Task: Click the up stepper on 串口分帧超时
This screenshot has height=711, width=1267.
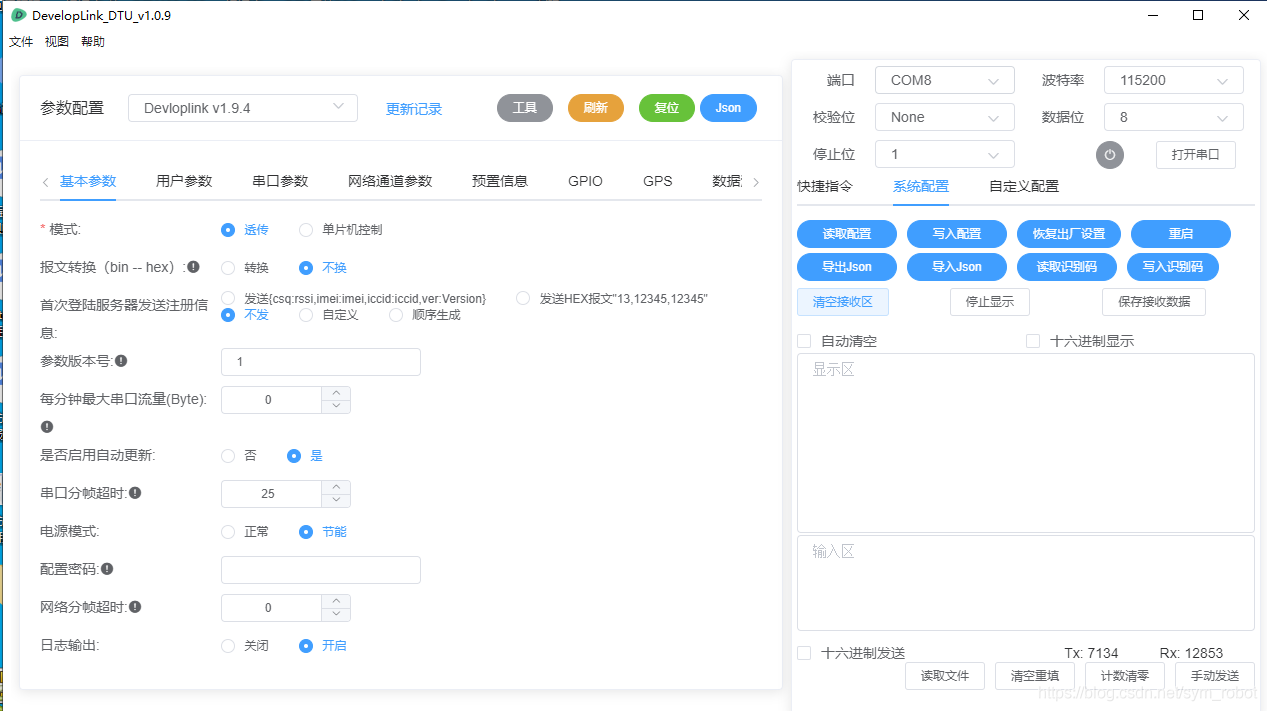Action: pos(338,487)
